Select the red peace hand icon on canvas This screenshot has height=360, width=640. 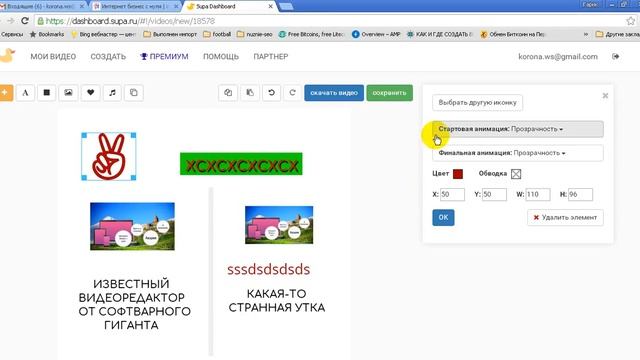109,156
